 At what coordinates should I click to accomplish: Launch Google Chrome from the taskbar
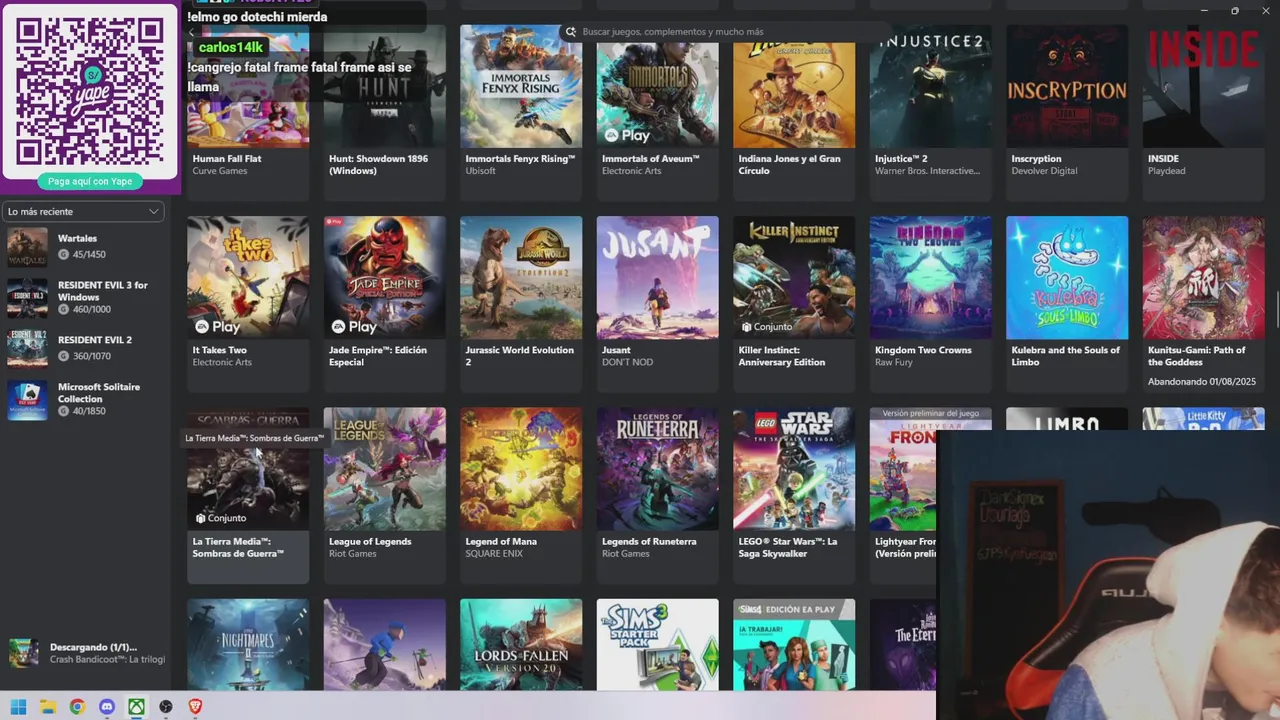[x=77, y=707]
